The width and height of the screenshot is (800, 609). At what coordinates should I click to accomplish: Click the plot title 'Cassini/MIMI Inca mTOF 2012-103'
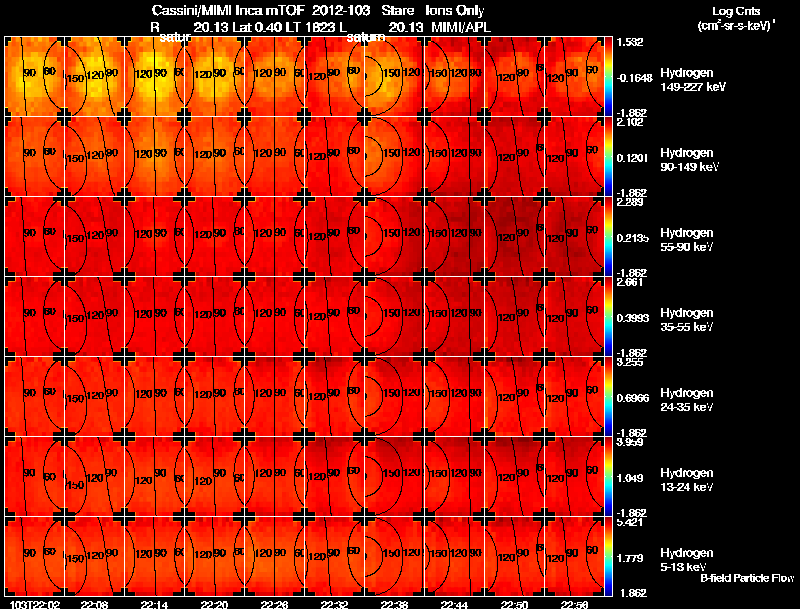click(261, 11)
